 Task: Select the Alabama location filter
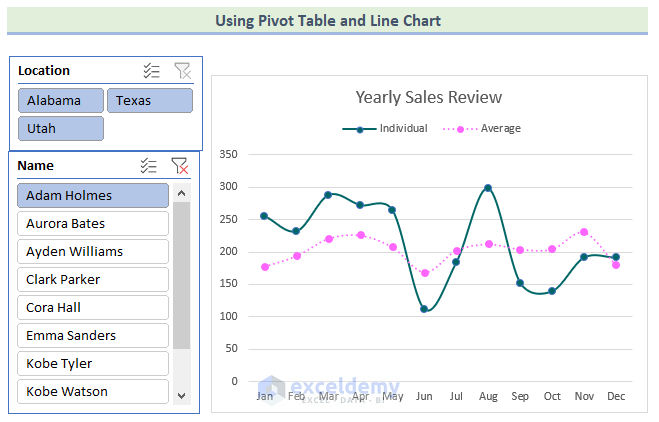point(61,101)
